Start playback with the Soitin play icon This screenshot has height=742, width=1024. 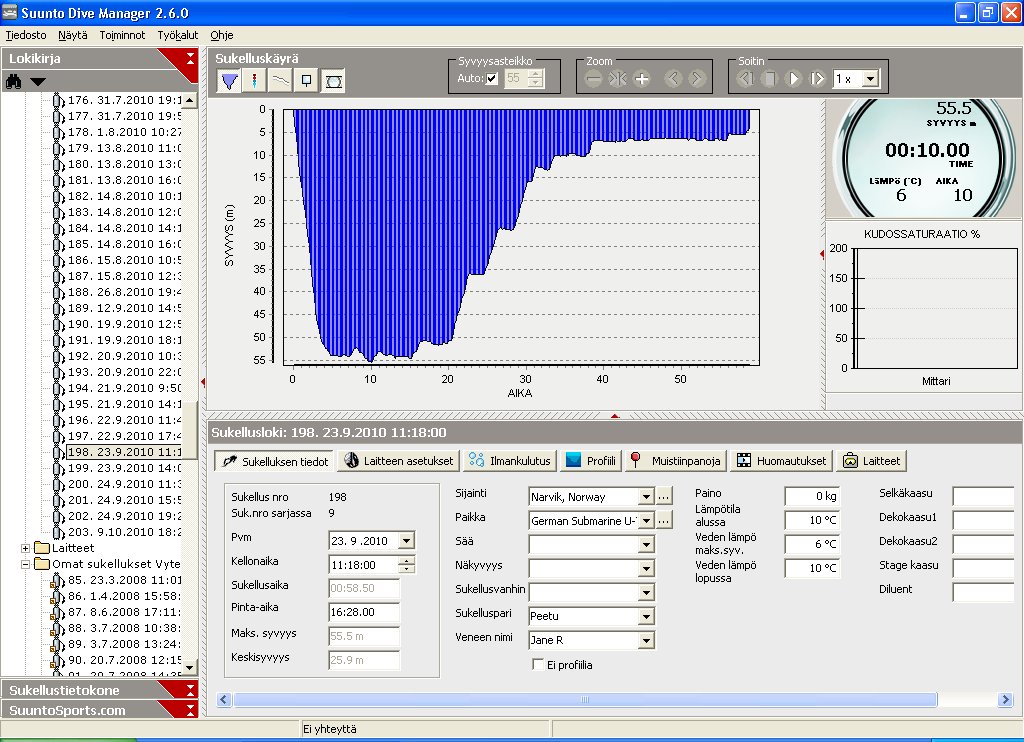pos(793,79)
